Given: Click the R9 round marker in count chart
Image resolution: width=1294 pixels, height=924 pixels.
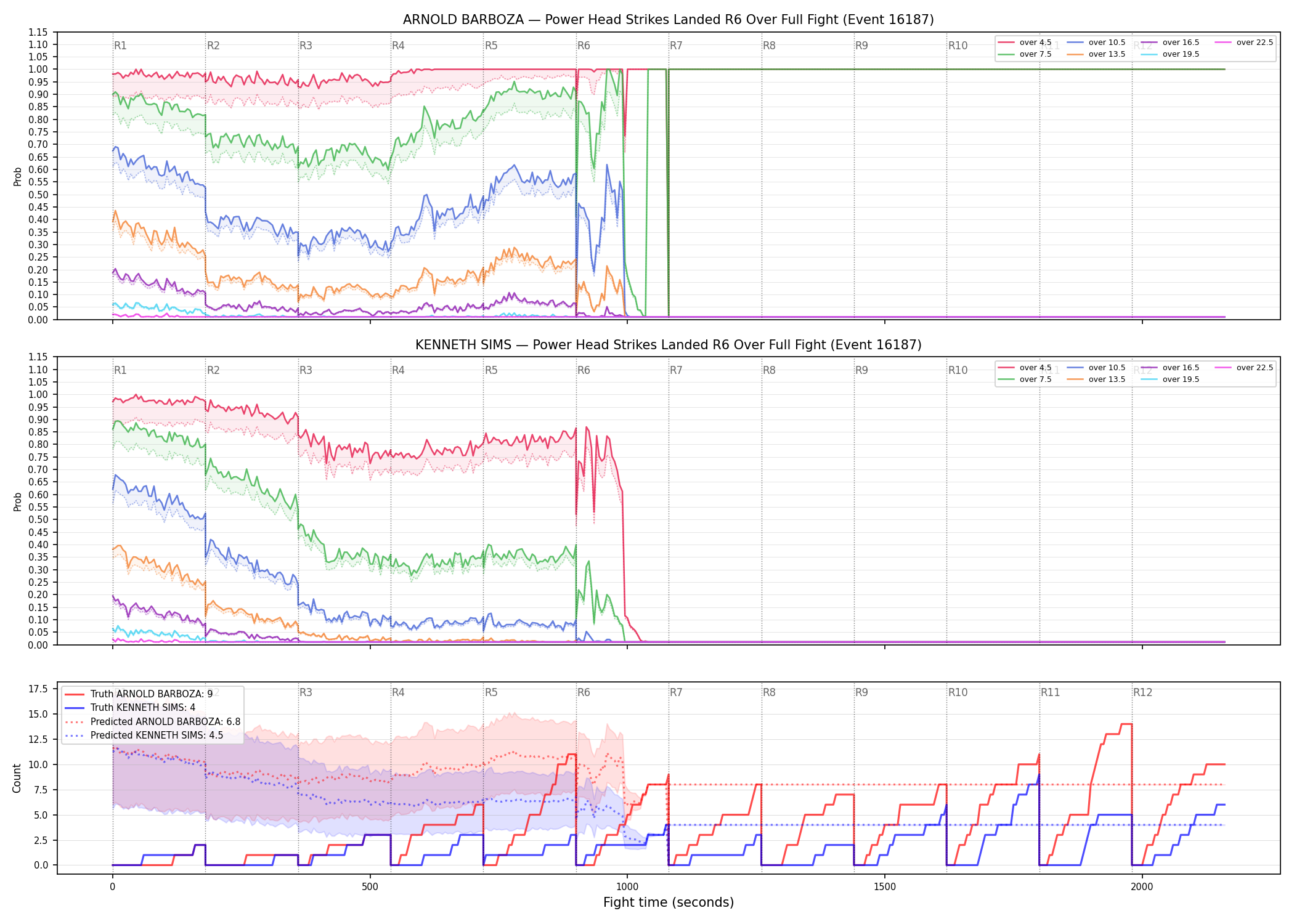Looking at the screenshot, I should click(861, 692).
